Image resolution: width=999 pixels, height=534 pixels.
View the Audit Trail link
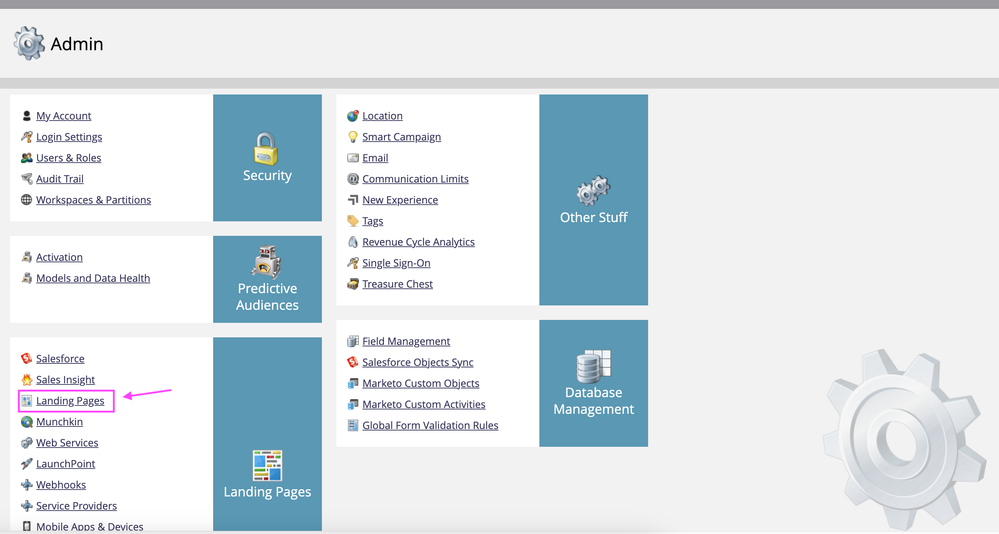tap(60, 179)
